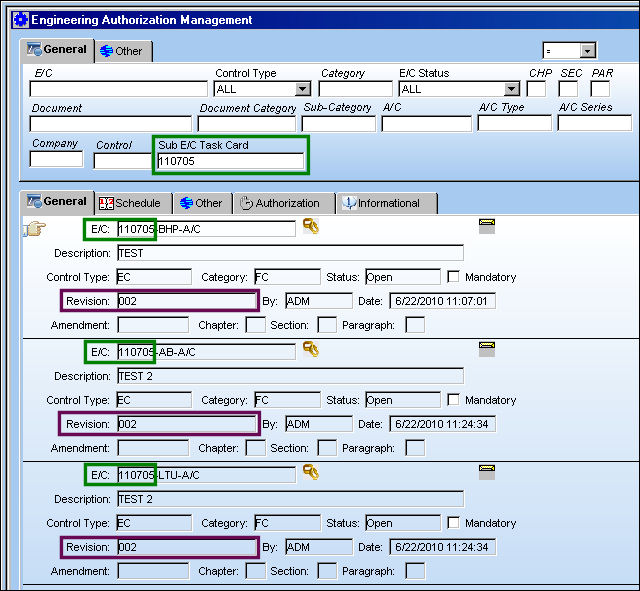The image size is (640, 591).
Task: Select the upper General tab
Action: tap(57, 50)
